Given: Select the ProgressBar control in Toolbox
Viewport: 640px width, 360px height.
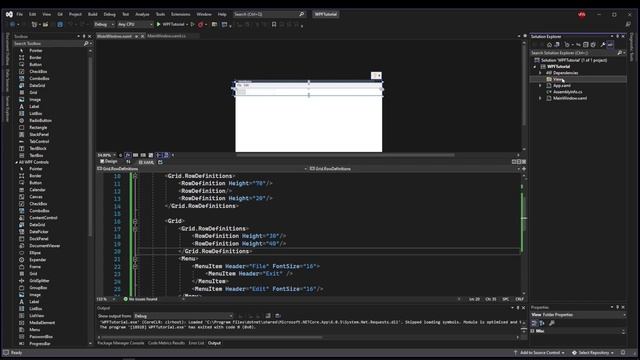Looking at the screenshot, I should pos(40,344).
